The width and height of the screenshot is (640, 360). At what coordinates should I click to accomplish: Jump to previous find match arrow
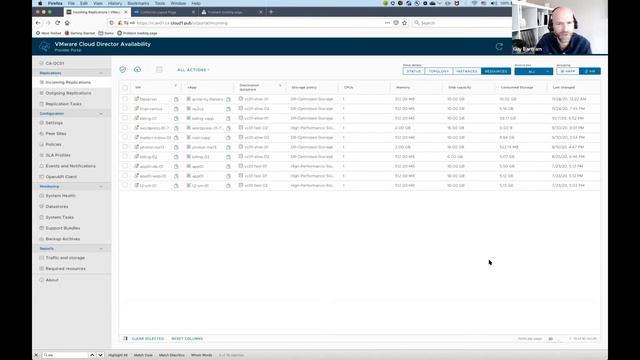point(92,355)
